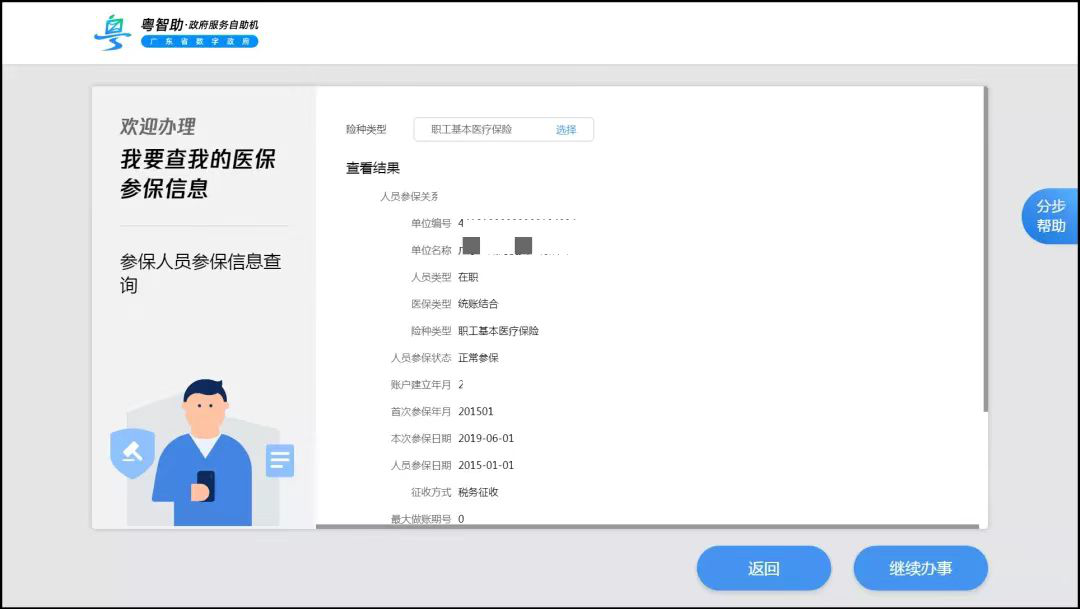
Task: Click the gavel shield icon in illustration
Action: (x=132, y=453)
